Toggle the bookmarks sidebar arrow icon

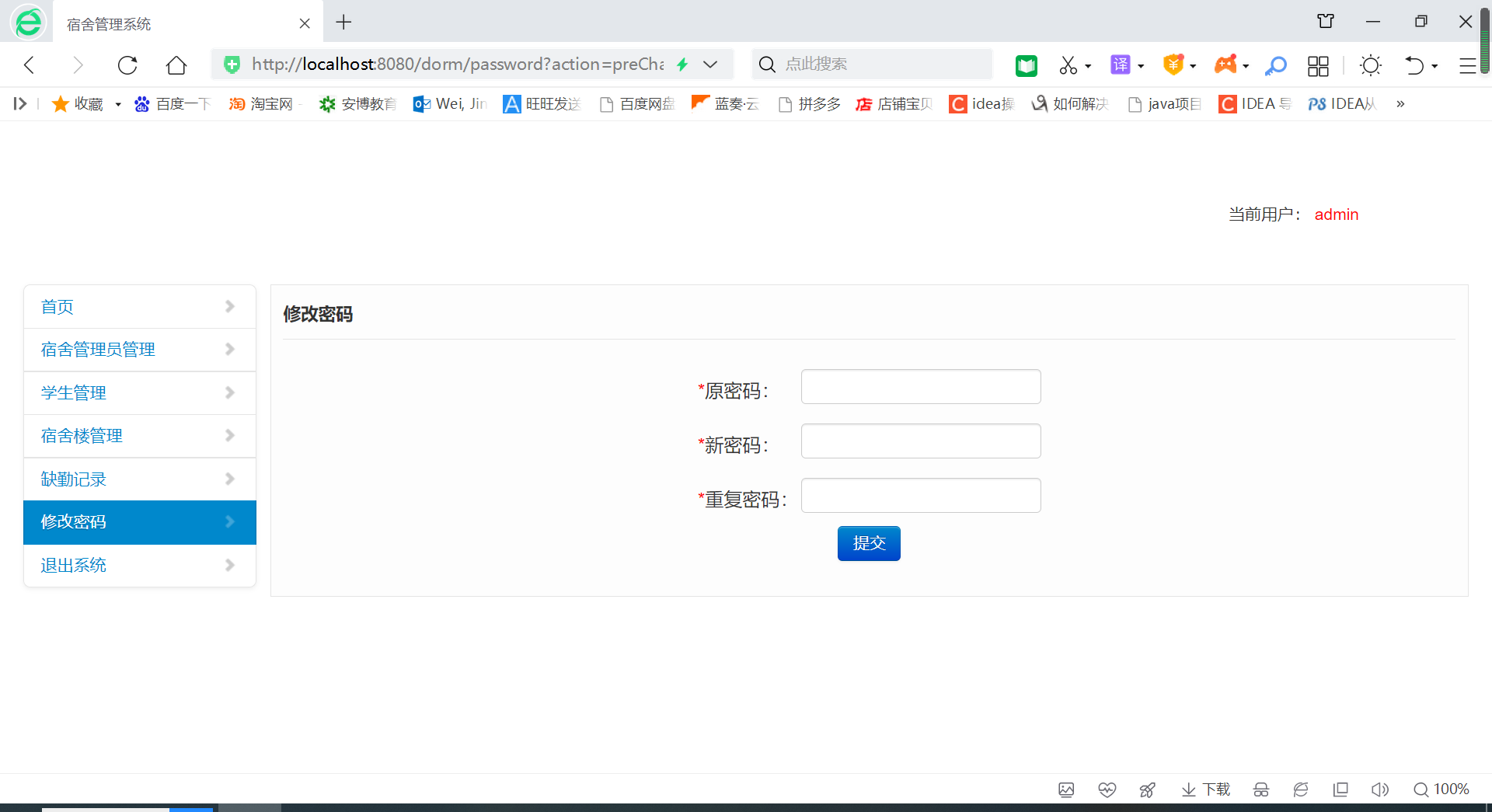pos(20,103)
